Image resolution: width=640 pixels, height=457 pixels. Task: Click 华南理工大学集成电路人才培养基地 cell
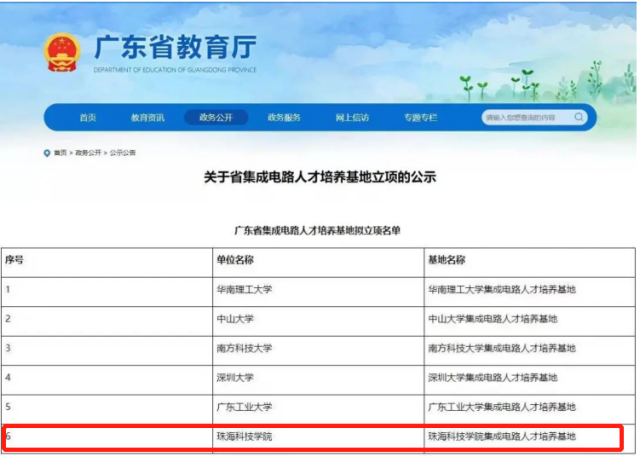[x=530, y=292]
